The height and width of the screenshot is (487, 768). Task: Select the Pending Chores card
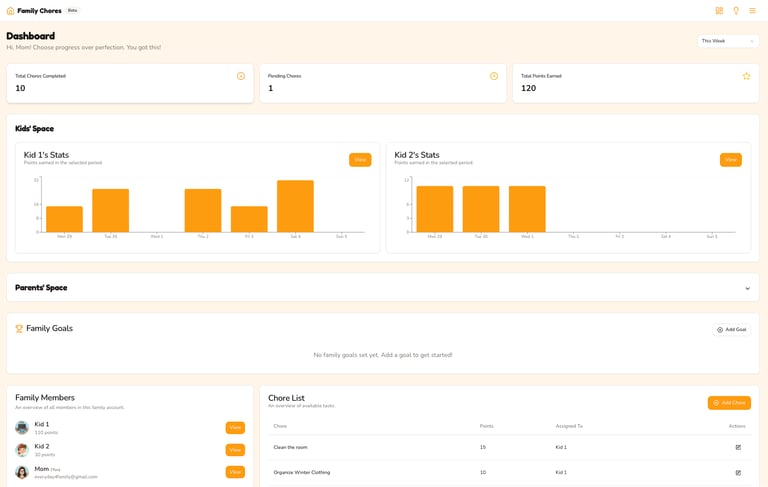[x=383, y=83]
